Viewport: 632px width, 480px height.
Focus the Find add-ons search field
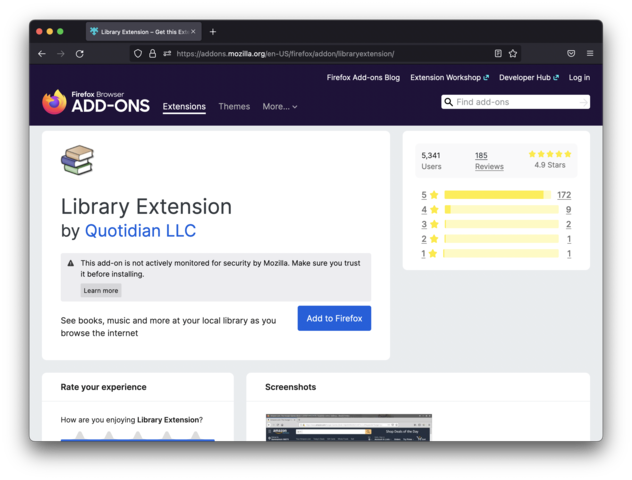[x=516, y=102]
